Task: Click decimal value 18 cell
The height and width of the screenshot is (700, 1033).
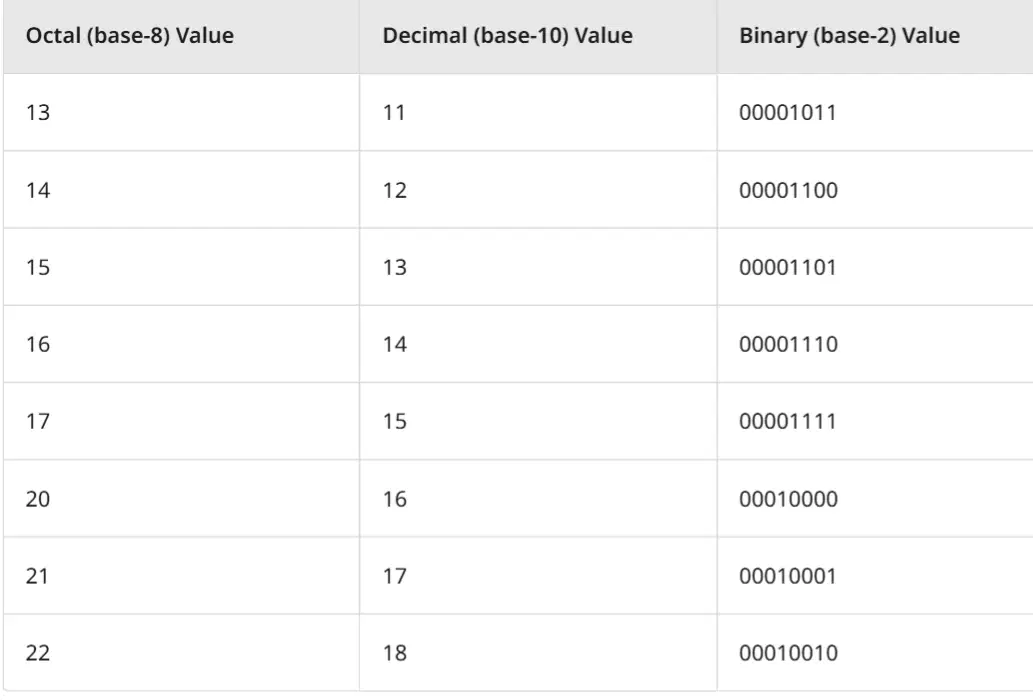Action: [x=538, y=653]
